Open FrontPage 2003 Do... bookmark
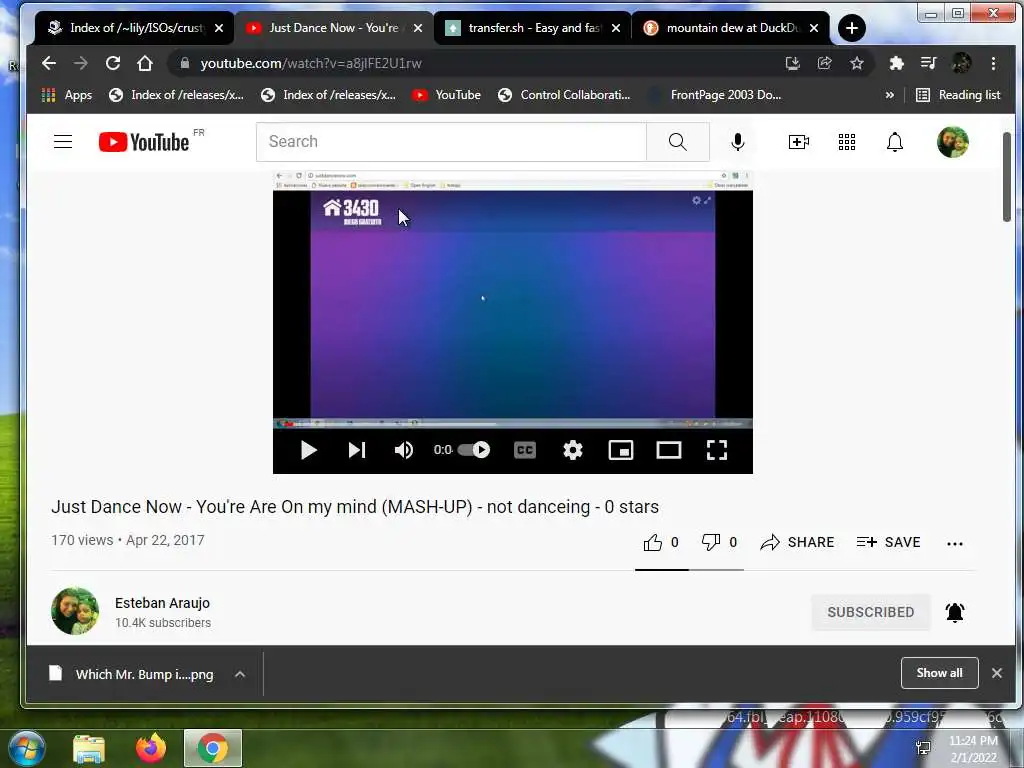The image size is (1024, 768). 714,95
